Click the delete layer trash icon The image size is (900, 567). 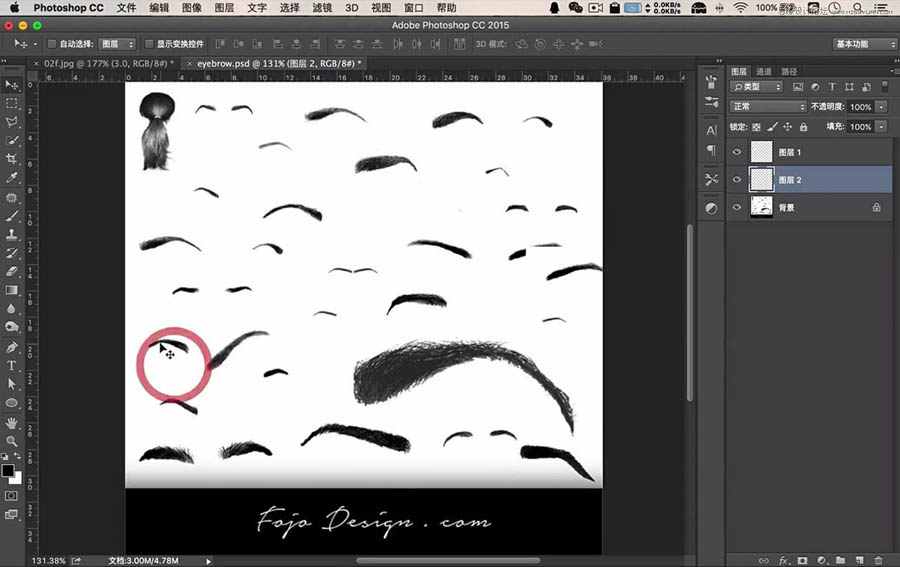pyautogui.click(x=878, y=560)
